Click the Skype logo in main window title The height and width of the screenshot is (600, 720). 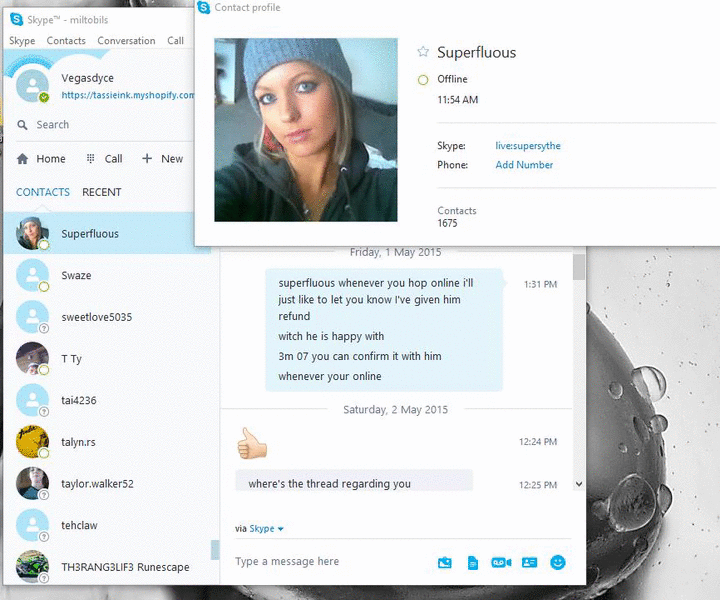point(17,20)
